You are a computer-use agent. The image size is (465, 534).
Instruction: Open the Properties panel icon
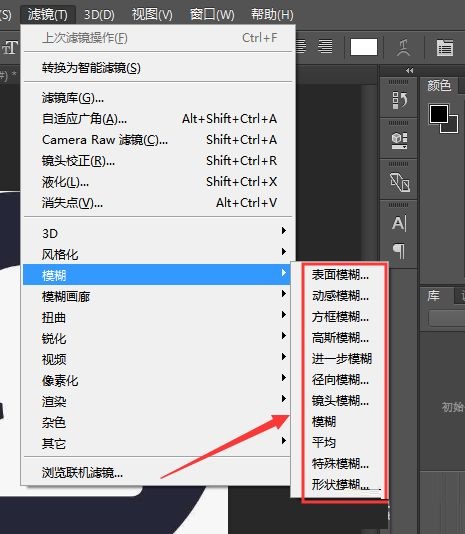(x=399, y=141)
